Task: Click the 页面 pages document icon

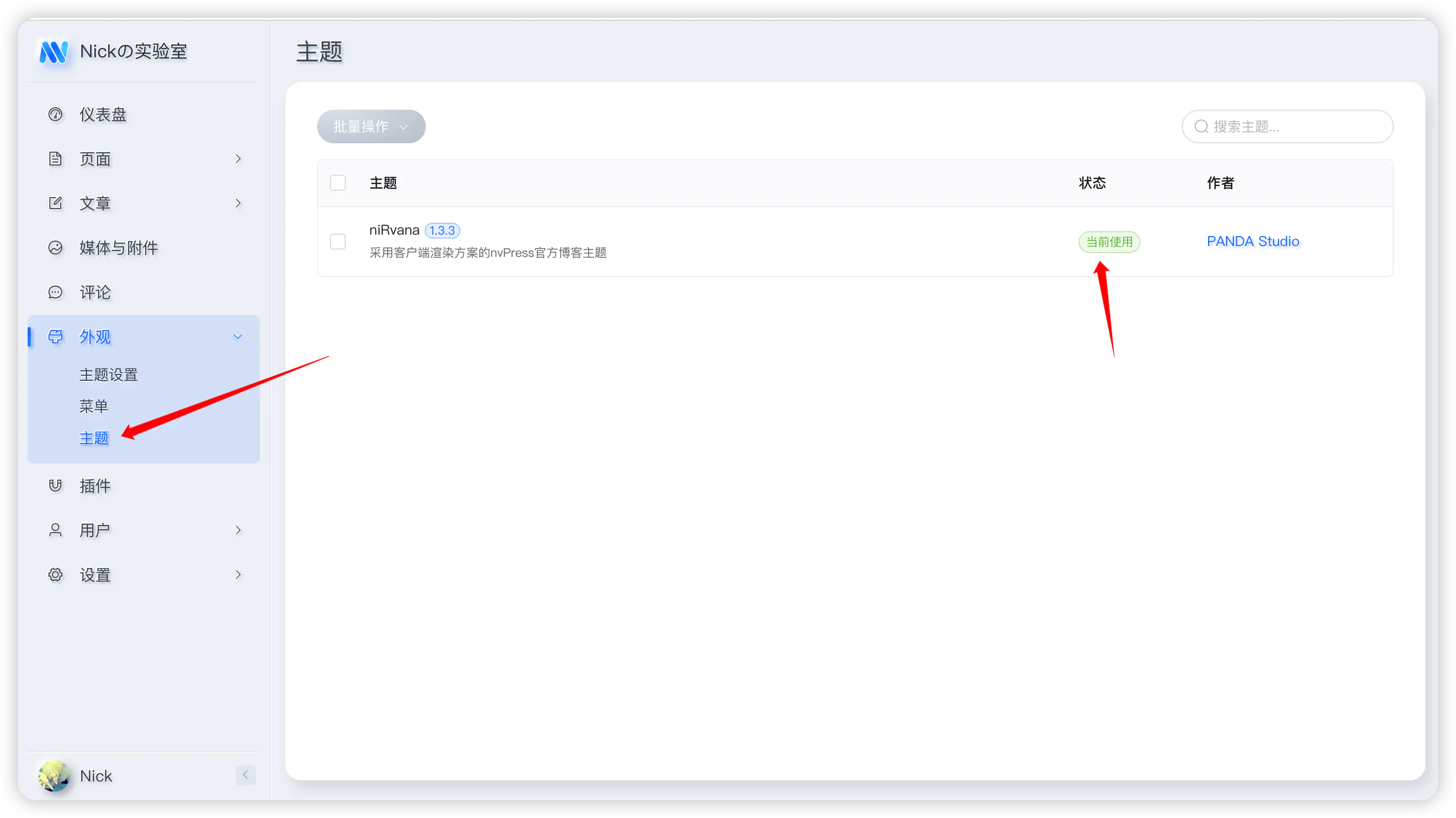Action: click(55, 159)
